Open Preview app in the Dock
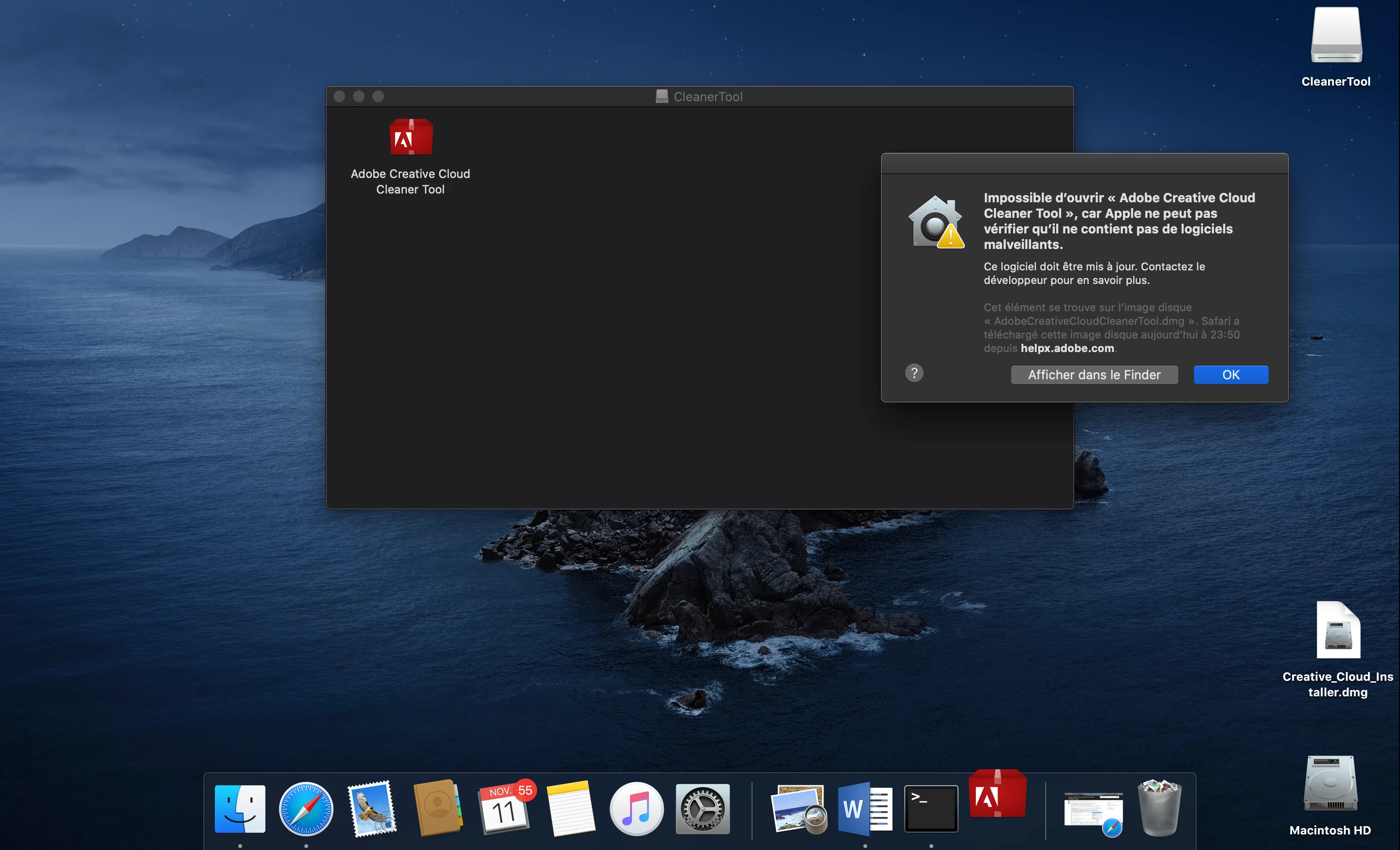Image resolution: width=1400 pixels, height=850 pixels. click(x=799, y=809)
